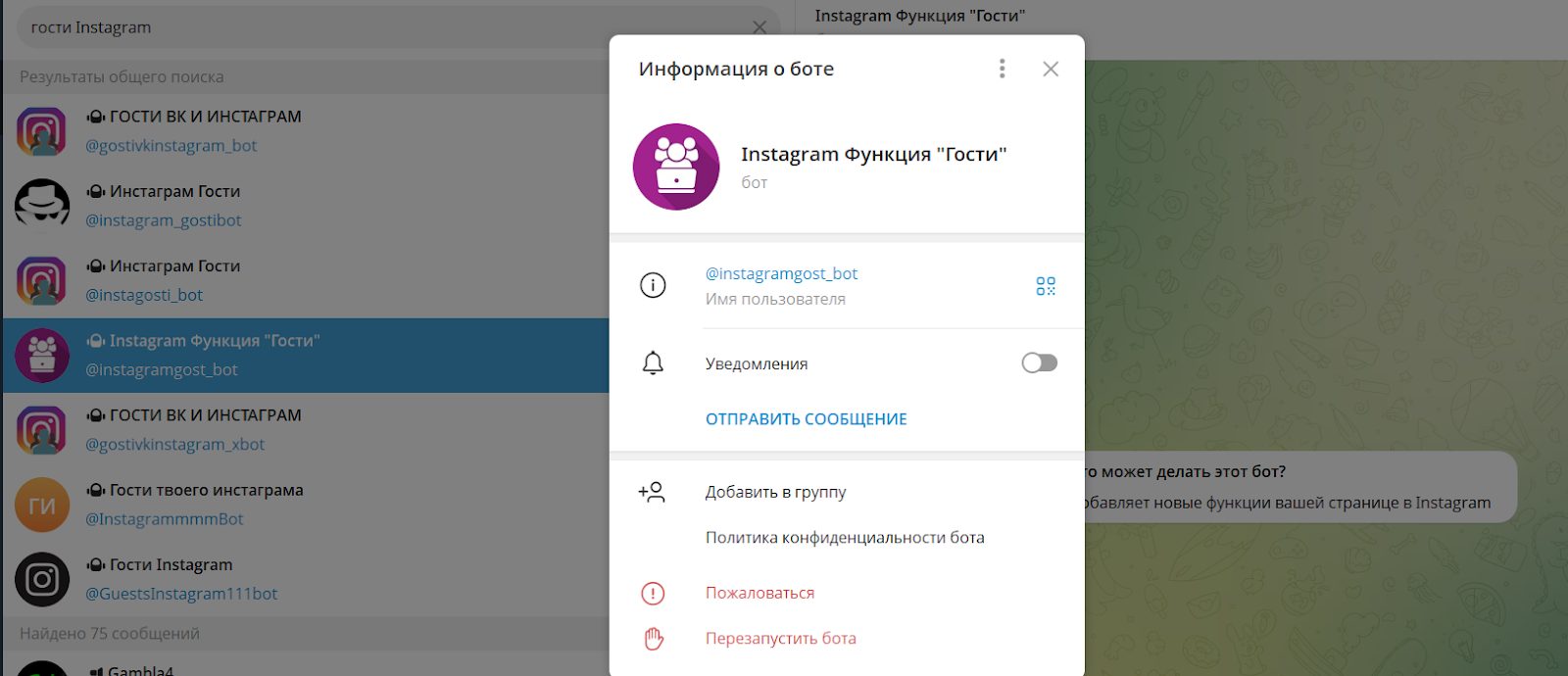Image resolution: width=1568 pixels, height=676 pixels.
Task: Click the @instagramgost_bot username link in the dialog
Action: click(x=781, y=273)
